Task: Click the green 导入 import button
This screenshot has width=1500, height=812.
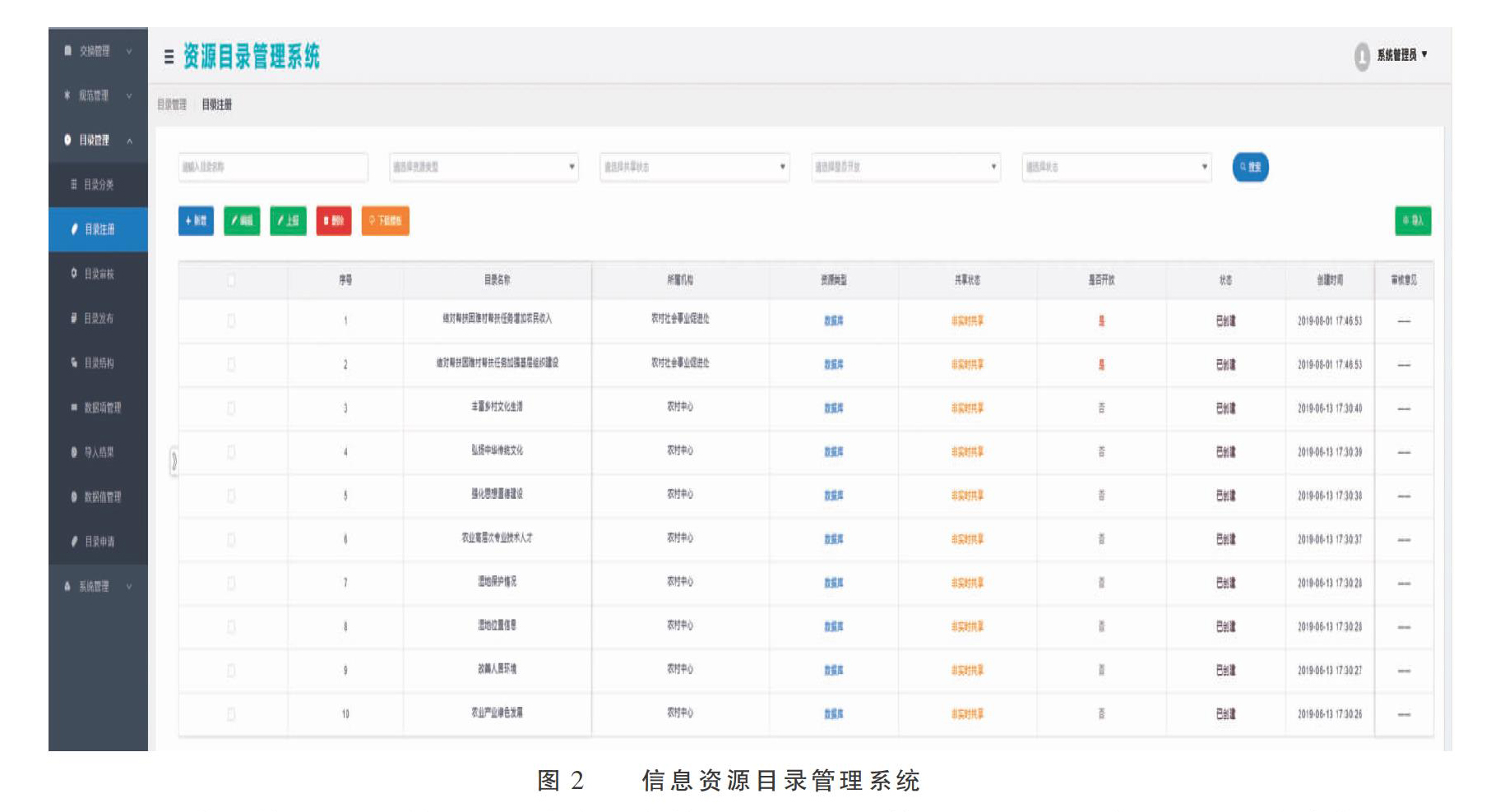Action: pos(1413,220)
